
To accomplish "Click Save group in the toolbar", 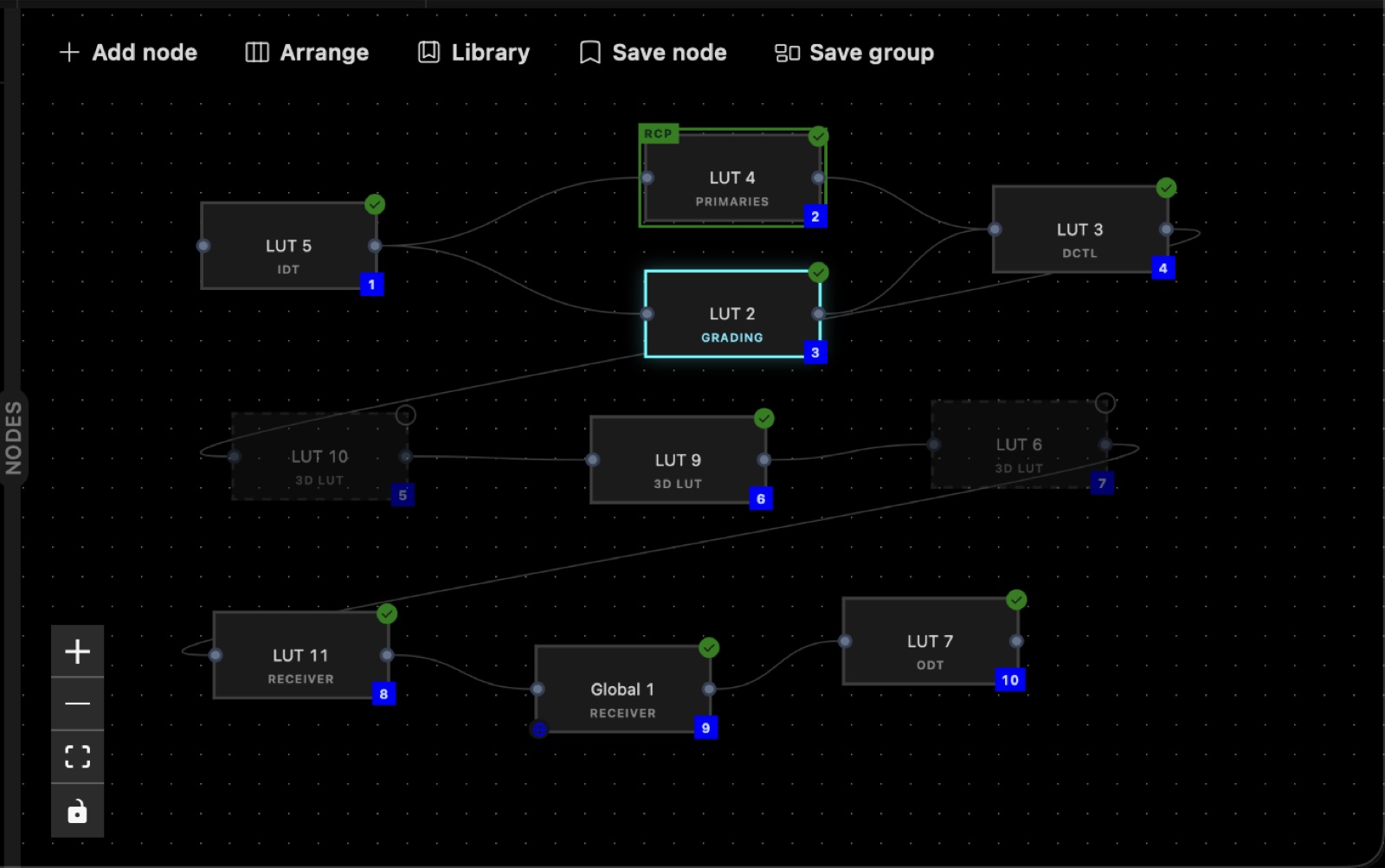I will point(854,53).
